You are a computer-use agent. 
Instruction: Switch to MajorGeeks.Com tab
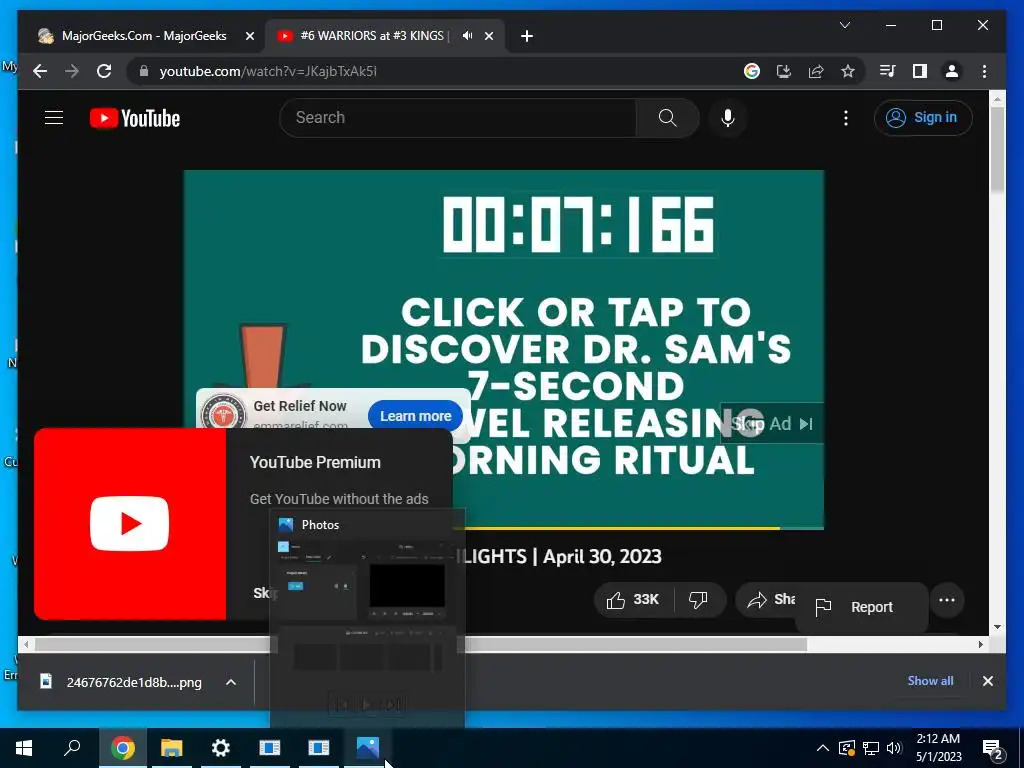pyautogui.click(x=144, y=36)
